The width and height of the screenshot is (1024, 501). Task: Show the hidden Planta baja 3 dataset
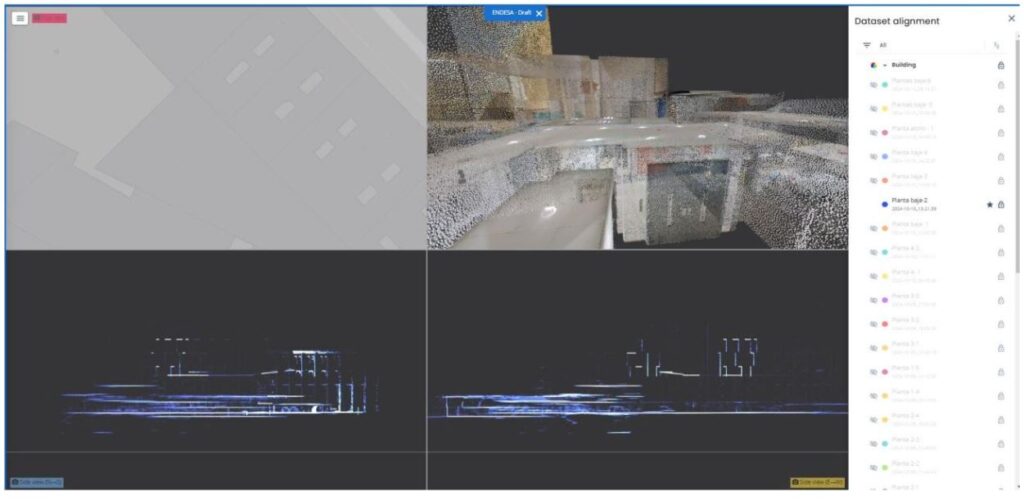(873, 180)
